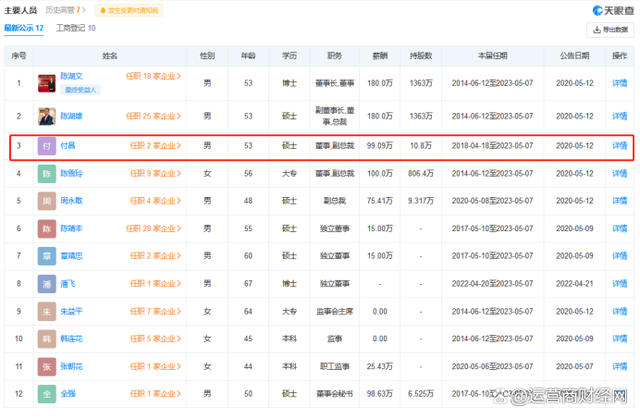
Task: Select the 2022-04-21 announcement date cell
Action: coord(574,284)
